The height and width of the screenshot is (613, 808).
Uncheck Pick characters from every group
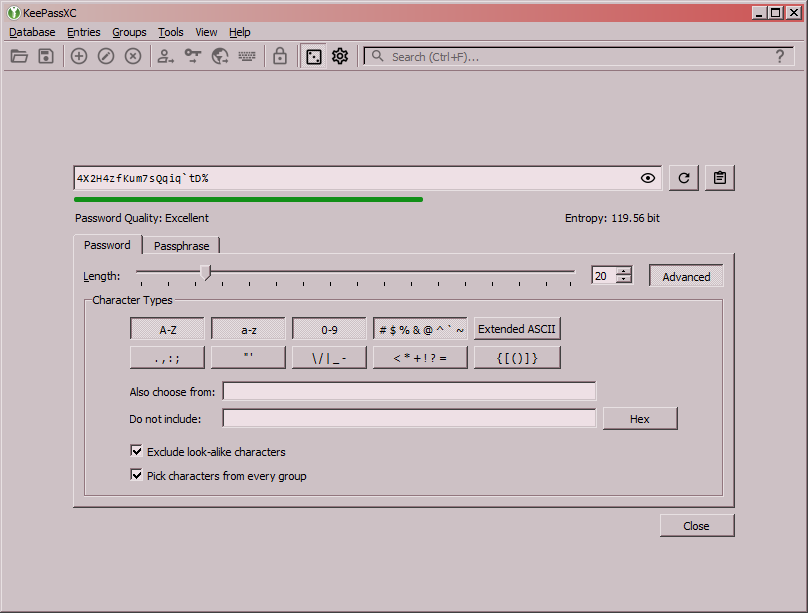(x=137, y=474)
